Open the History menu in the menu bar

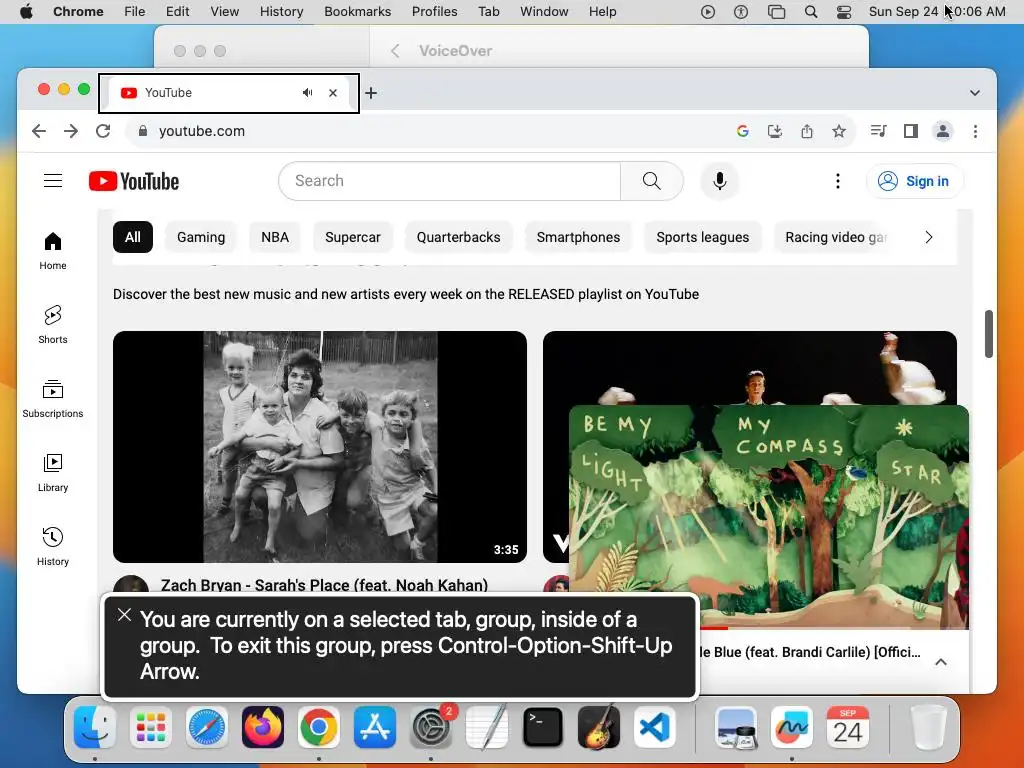[281, 12]
